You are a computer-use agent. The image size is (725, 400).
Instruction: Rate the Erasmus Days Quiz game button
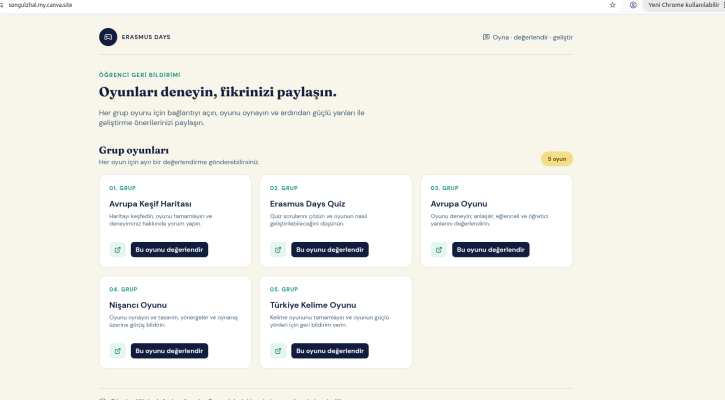pyautogui.click(x=330, y=250)
